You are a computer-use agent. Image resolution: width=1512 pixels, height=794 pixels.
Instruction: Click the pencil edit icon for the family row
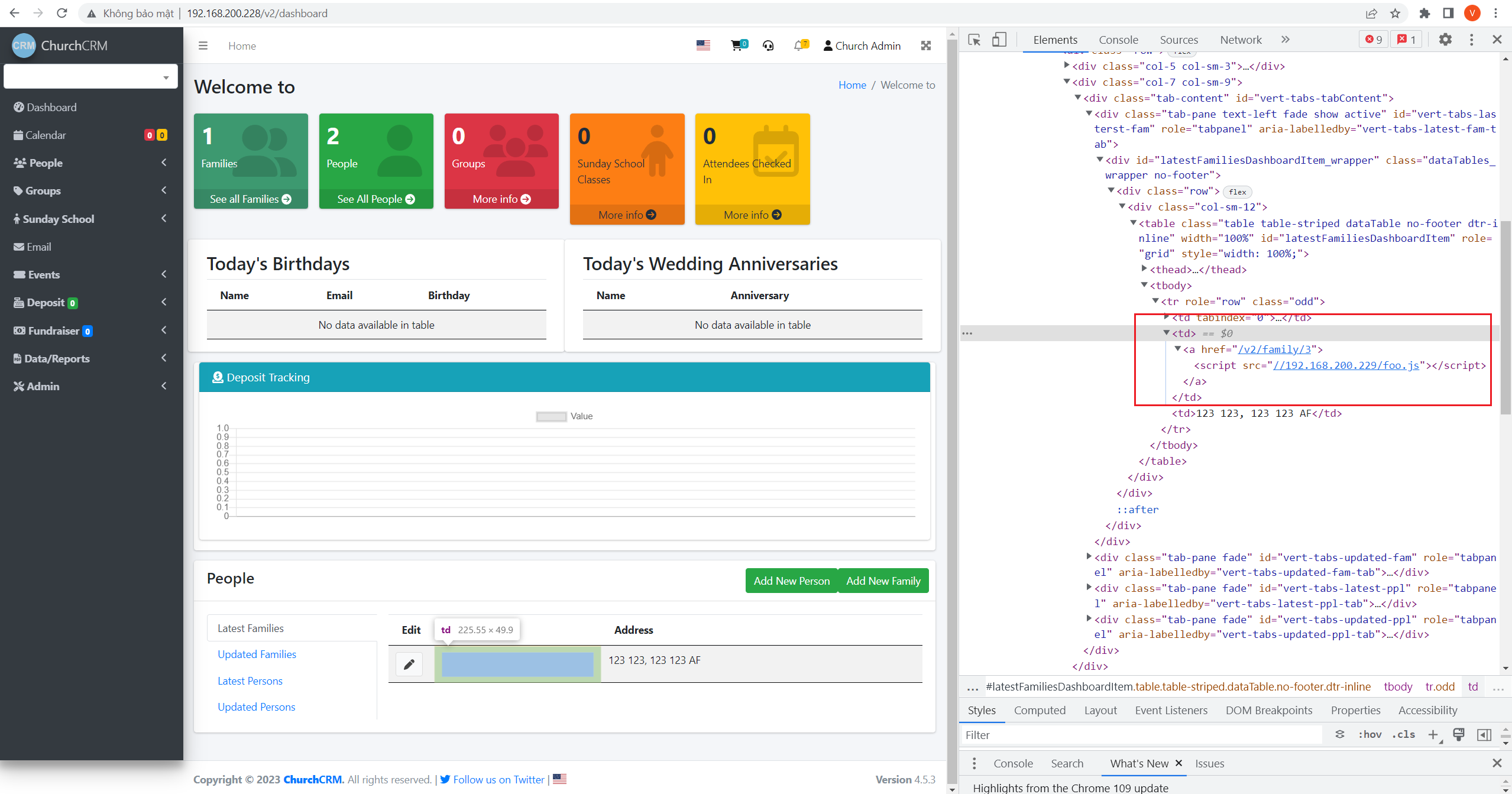pos(409,664)
